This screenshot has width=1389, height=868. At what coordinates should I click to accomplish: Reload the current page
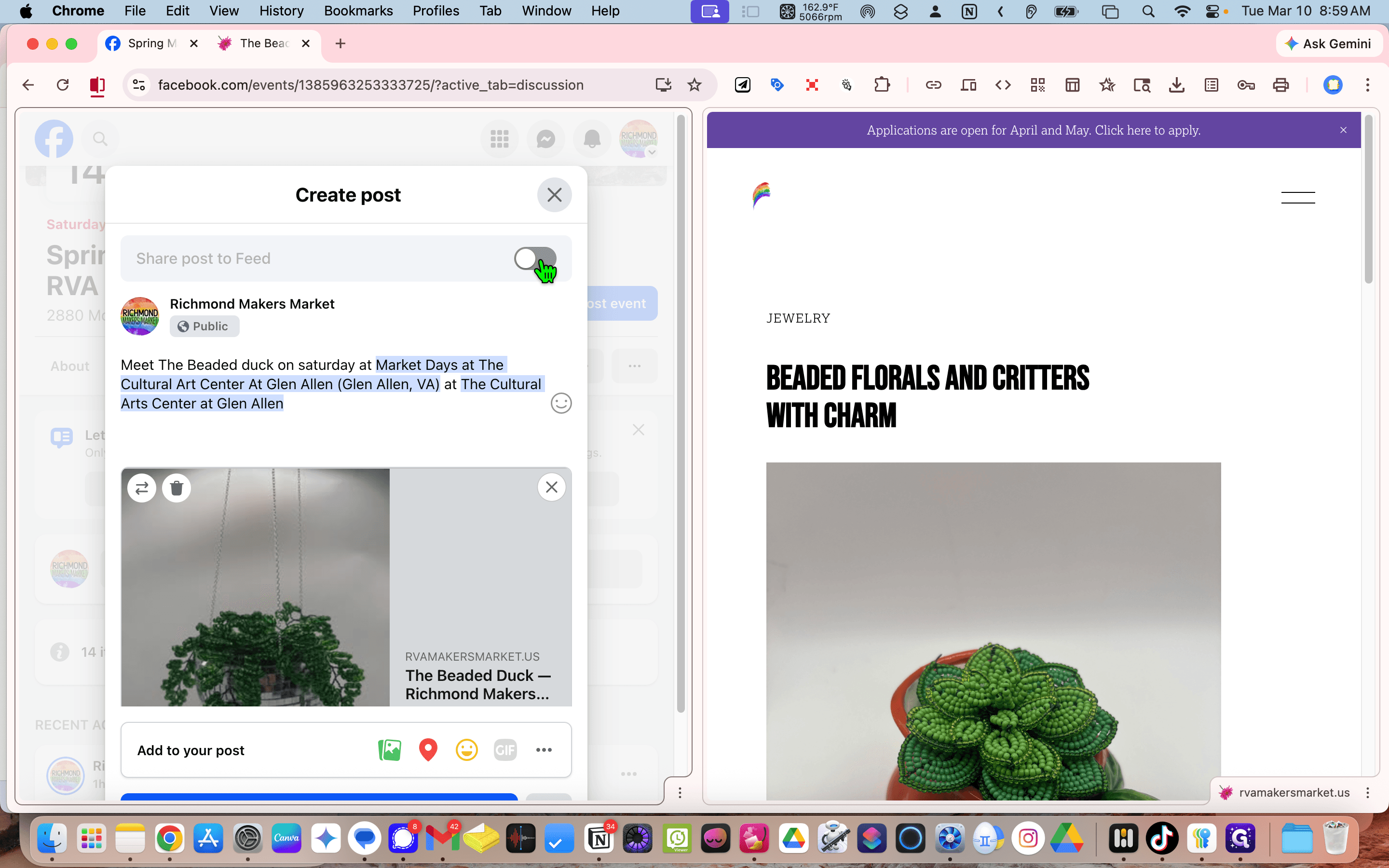[63, 85]
